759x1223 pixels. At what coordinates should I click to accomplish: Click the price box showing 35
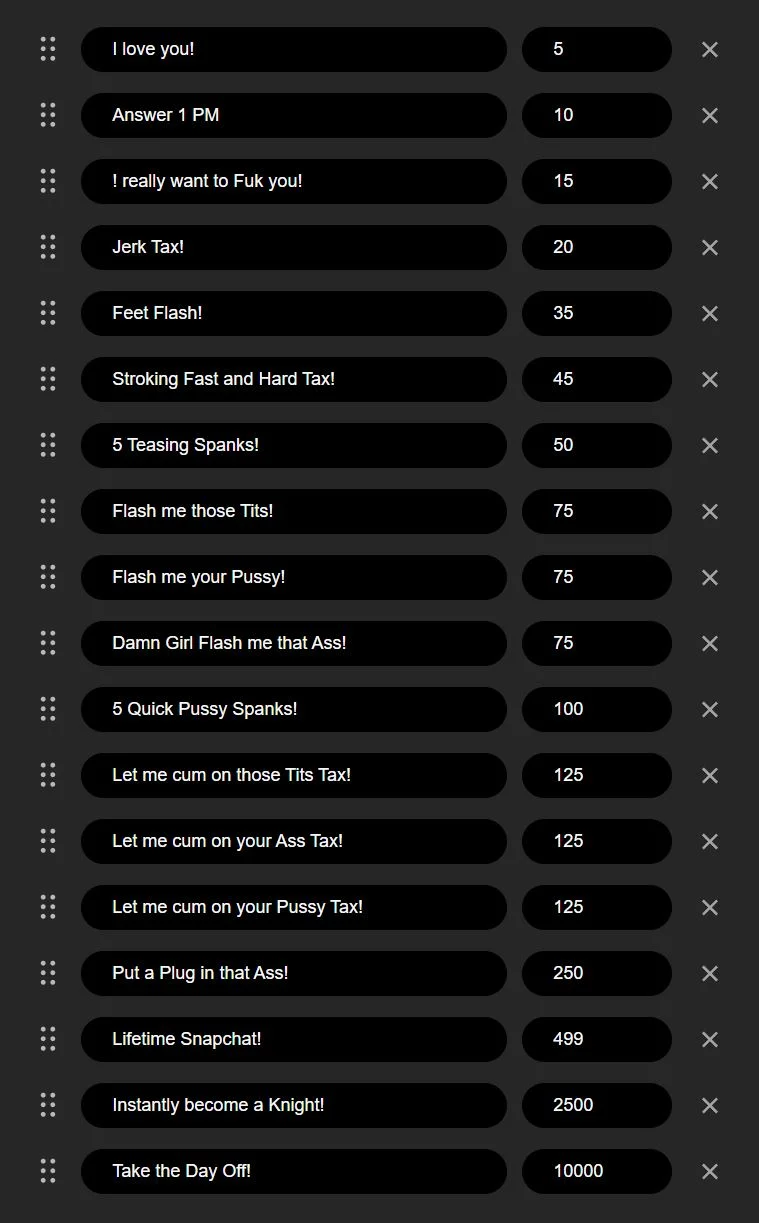point(596,313)
